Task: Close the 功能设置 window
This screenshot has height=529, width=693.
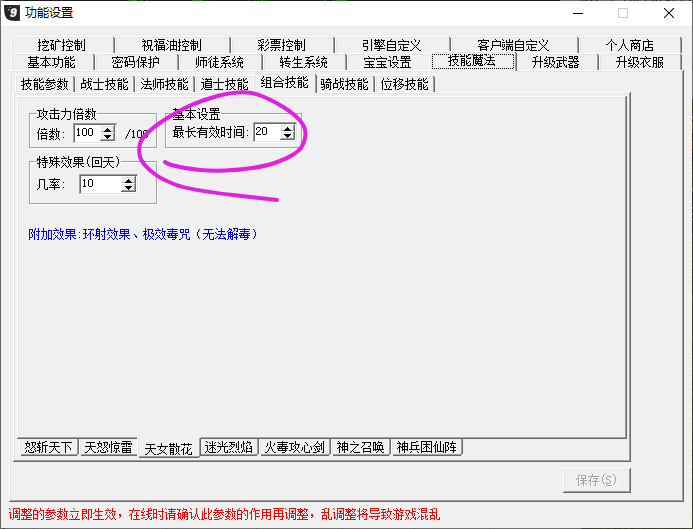Action: [667, 14]
